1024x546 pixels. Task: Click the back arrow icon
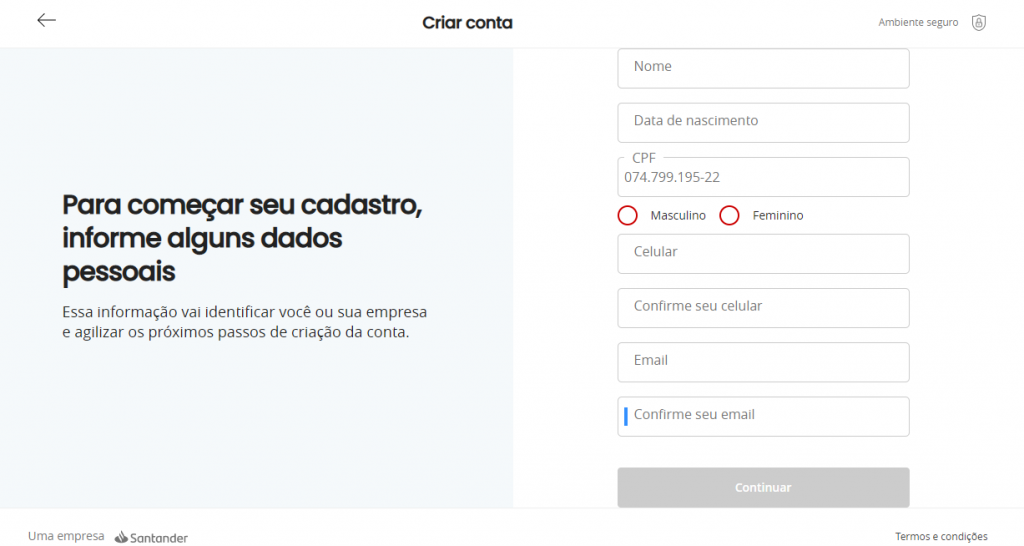pyautogui.click(x=47, y=21)
